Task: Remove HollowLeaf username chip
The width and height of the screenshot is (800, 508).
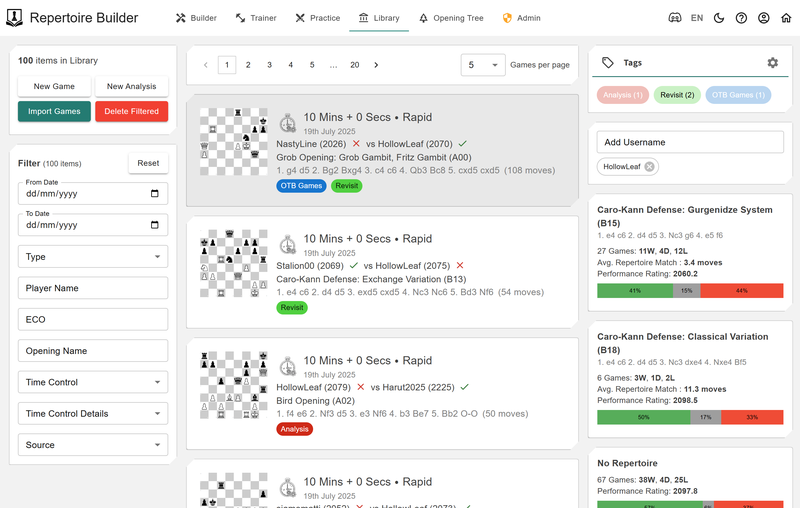Action: (650, 167)
